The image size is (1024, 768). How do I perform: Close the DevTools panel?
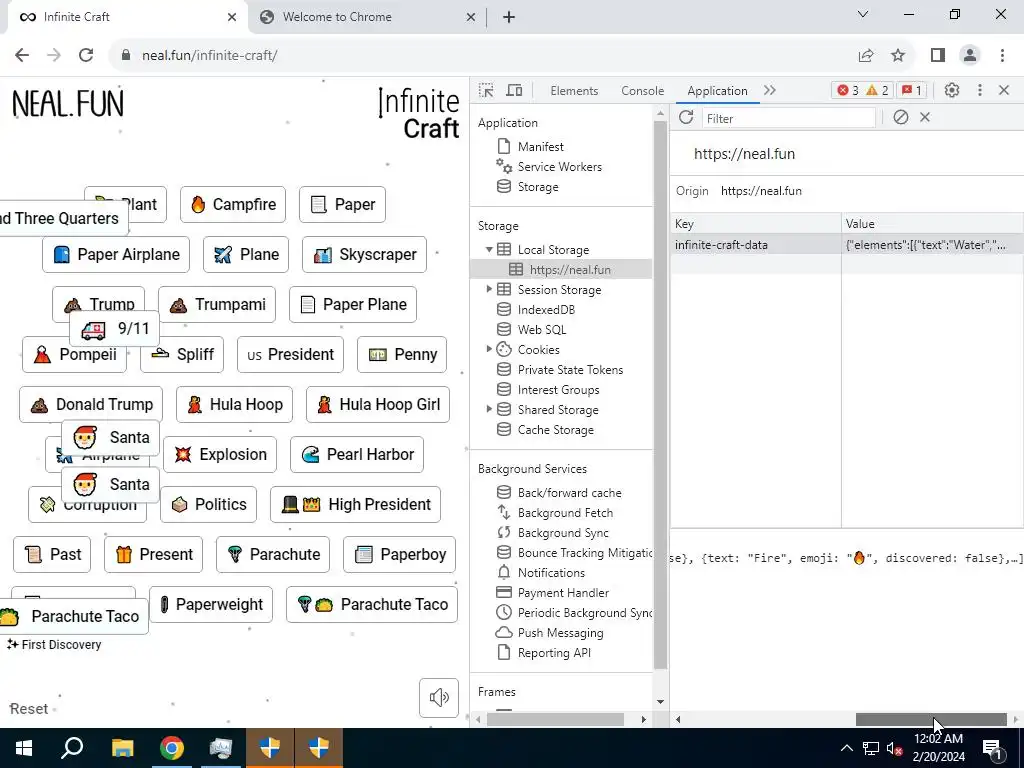[1004, 90]
